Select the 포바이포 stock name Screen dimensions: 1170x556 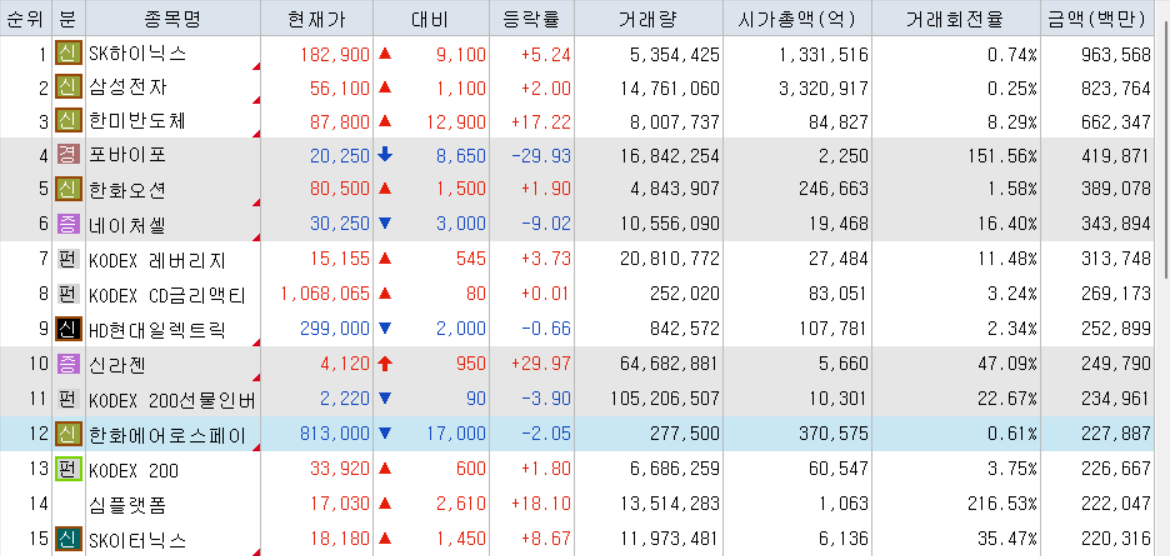128,155
